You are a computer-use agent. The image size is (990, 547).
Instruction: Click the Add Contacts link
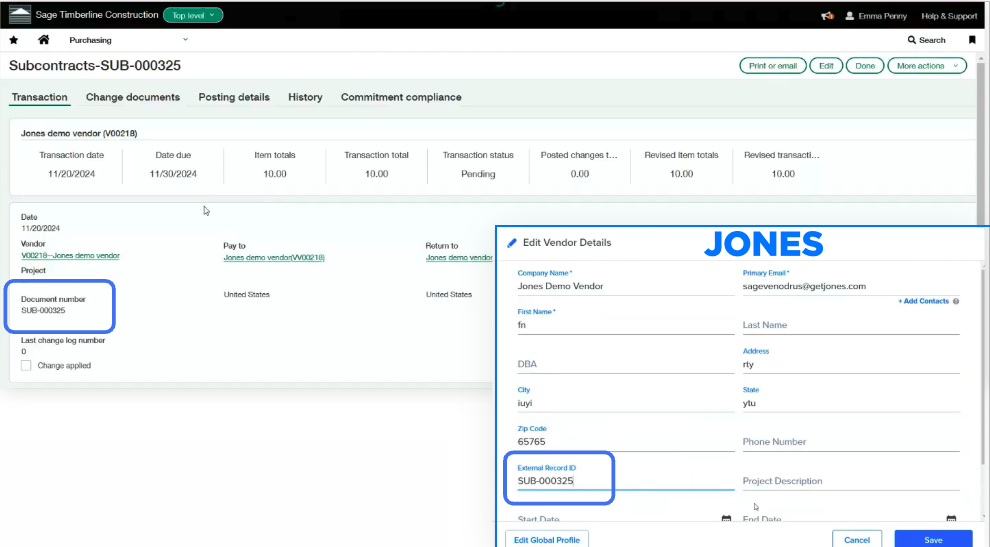pos(923,301)
